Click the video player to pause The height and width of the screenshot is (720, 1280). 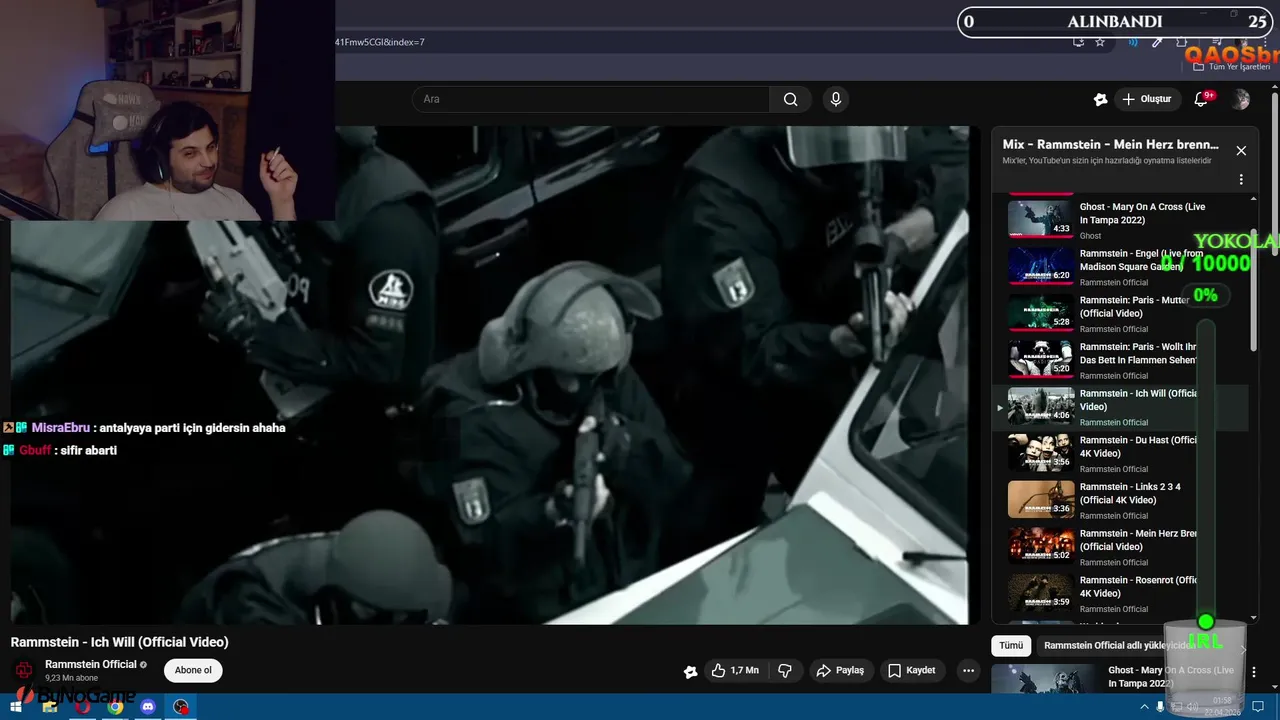click(489, 375)
